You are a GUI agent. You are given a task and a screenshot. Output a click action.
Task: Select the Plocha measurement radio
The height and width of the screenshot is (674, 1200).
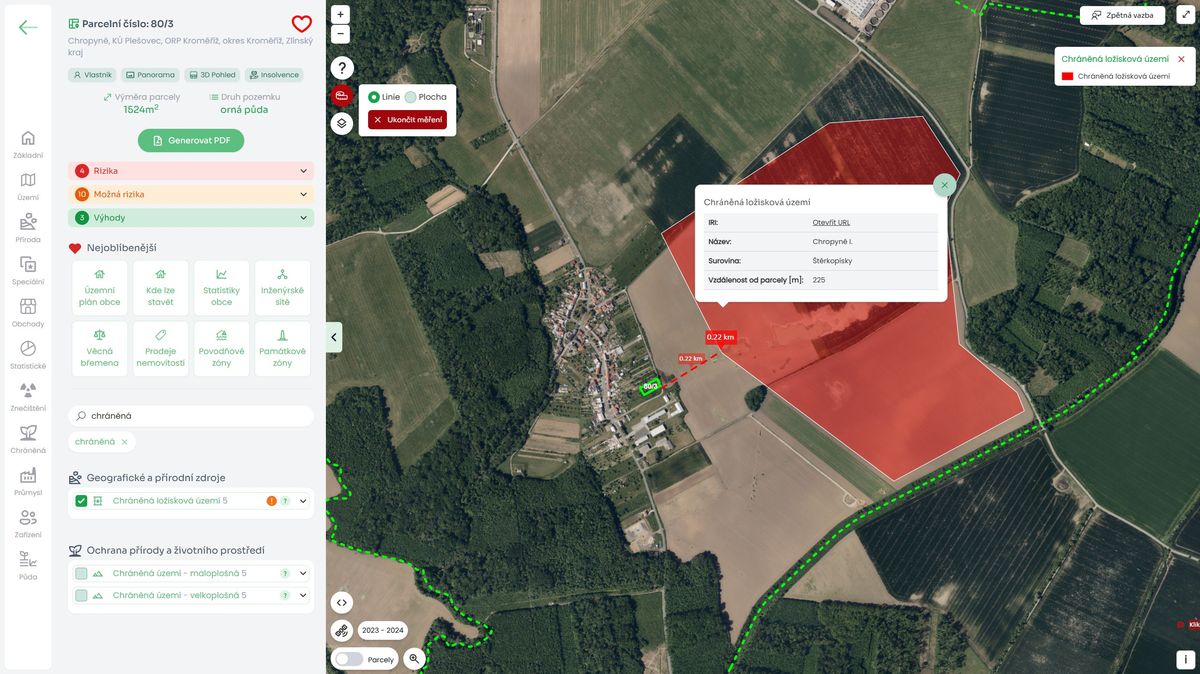pos(411,97)
